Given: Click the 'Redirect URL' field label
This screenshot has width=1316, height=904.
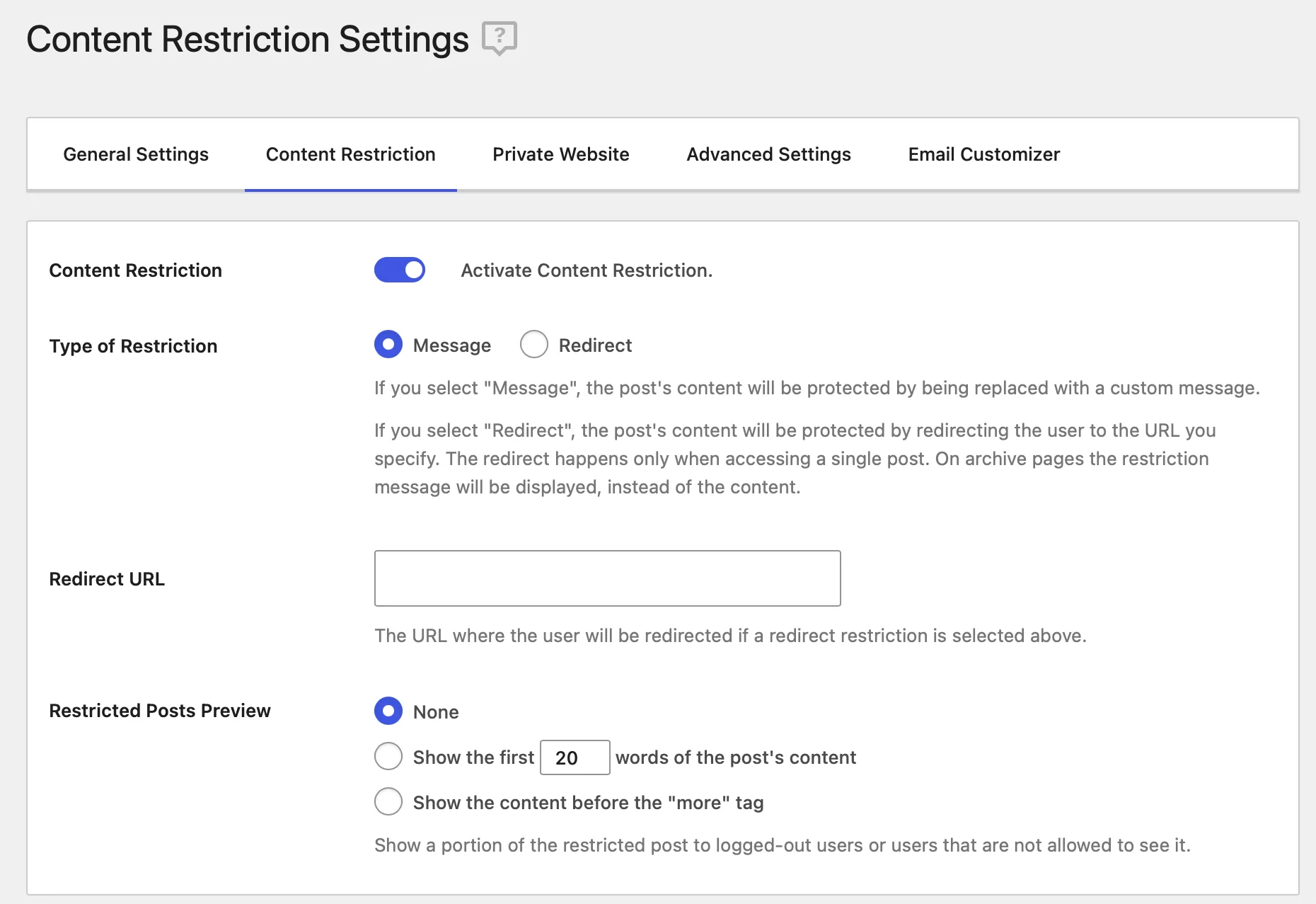Looking at the screenshot, I should (107, 579).
